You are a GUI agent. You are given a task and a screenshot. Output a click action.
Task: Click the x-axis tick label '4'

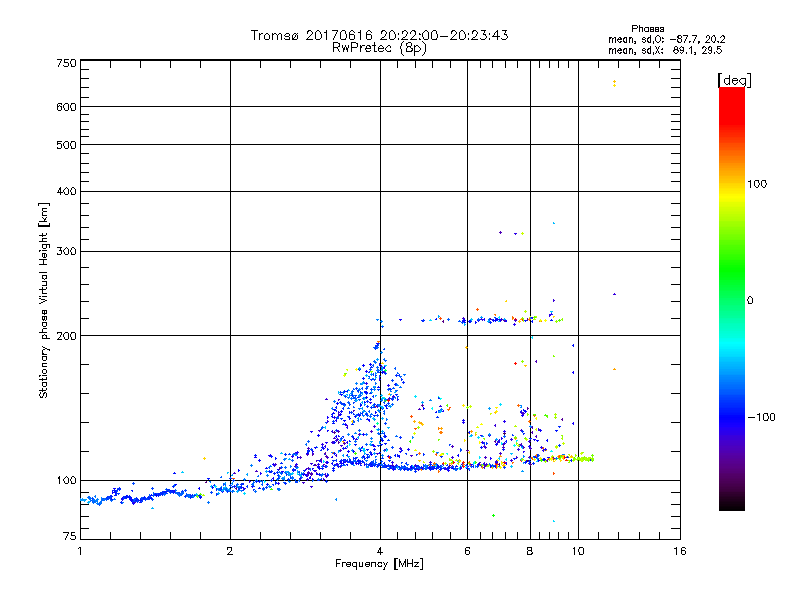pyautogui.click(x=380, y=552)
